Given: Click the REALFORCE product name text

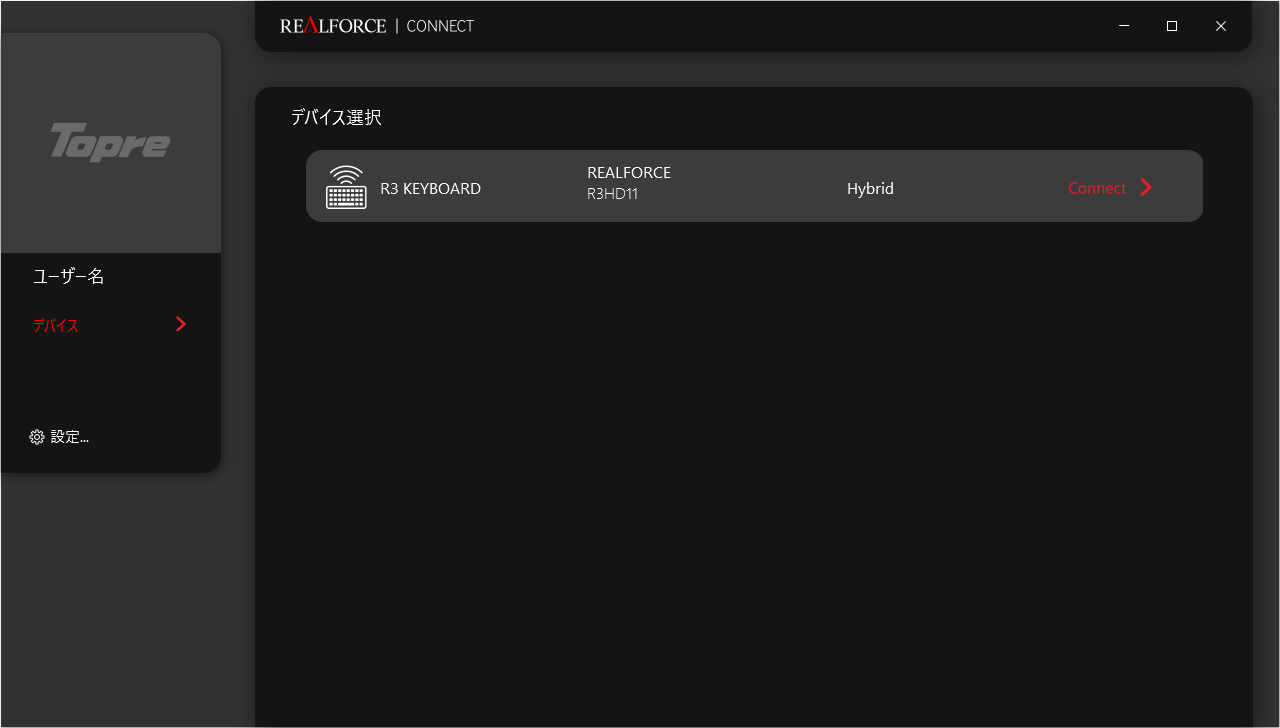Looking at the screenshot, I should pyautogui.click(x=629, y=173).
